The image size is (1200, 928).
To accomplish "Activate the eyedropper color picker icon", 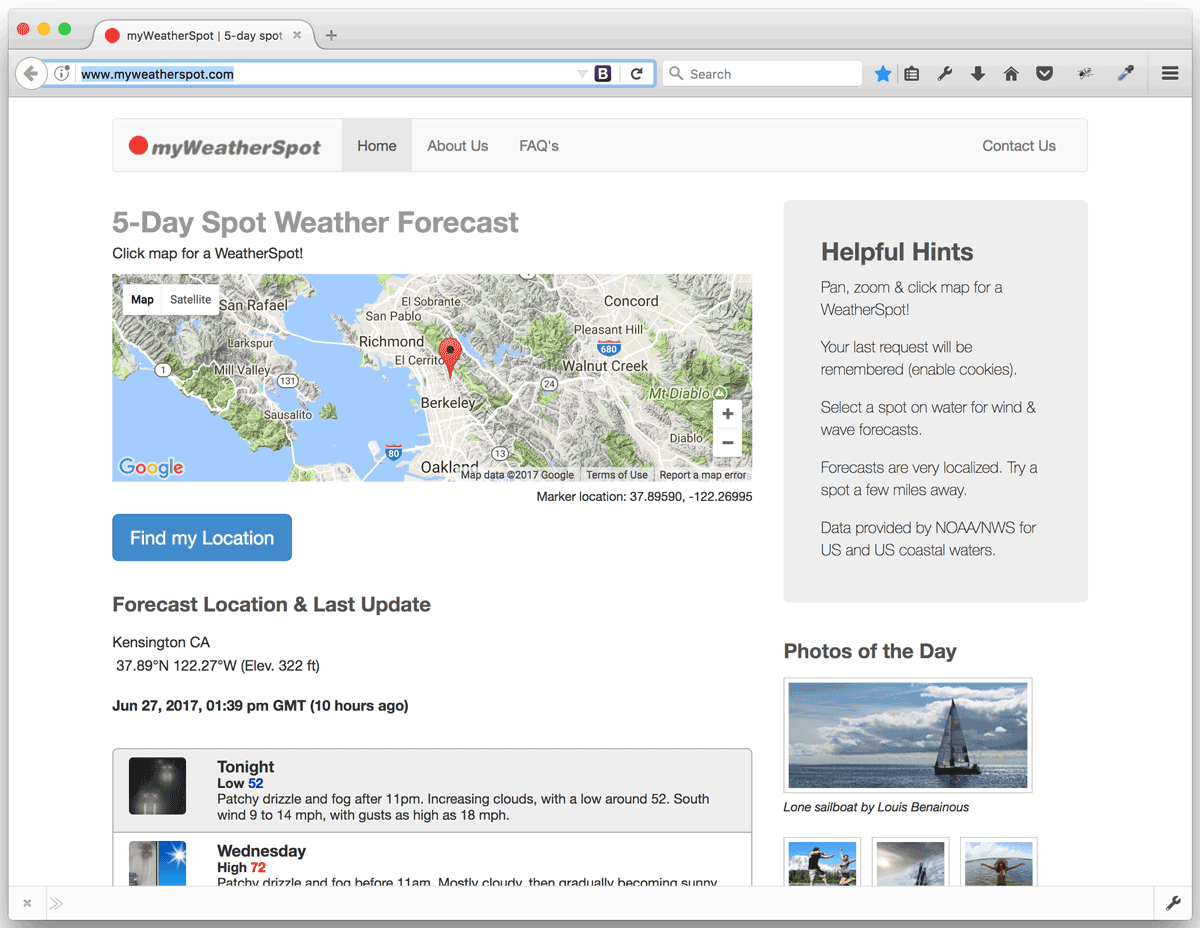I will click(1126, 73).
